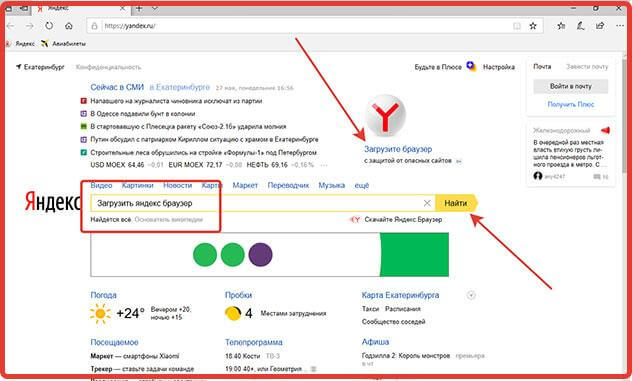Open the Погода section heading
Image resolution: width=632 pixels, height=381 pixels.
coord(104,295)
